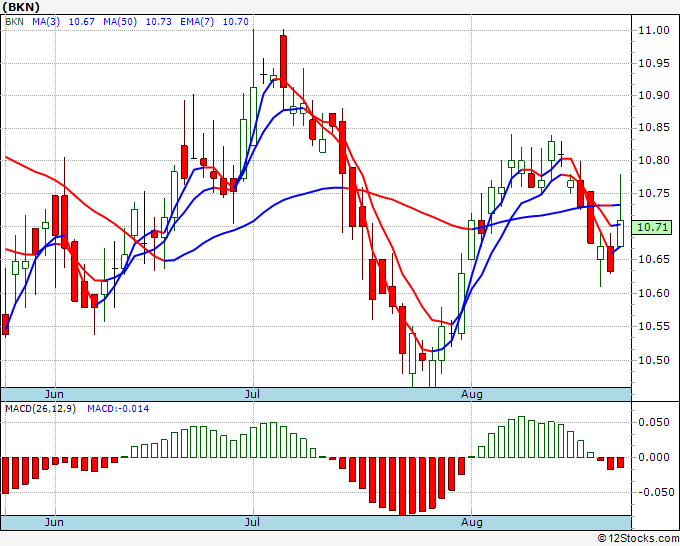Click the 10.80 price axis label
The height and width of the screenshot is (546, 680).
click(x=654, y=160)
